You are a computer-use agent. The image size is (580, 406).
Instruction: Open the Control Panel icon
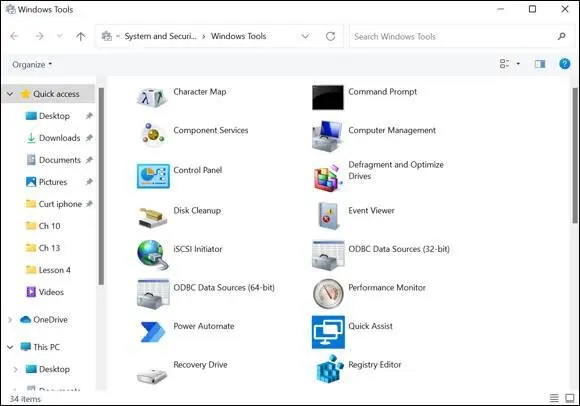pyautogui.click(x=153, y=176)
